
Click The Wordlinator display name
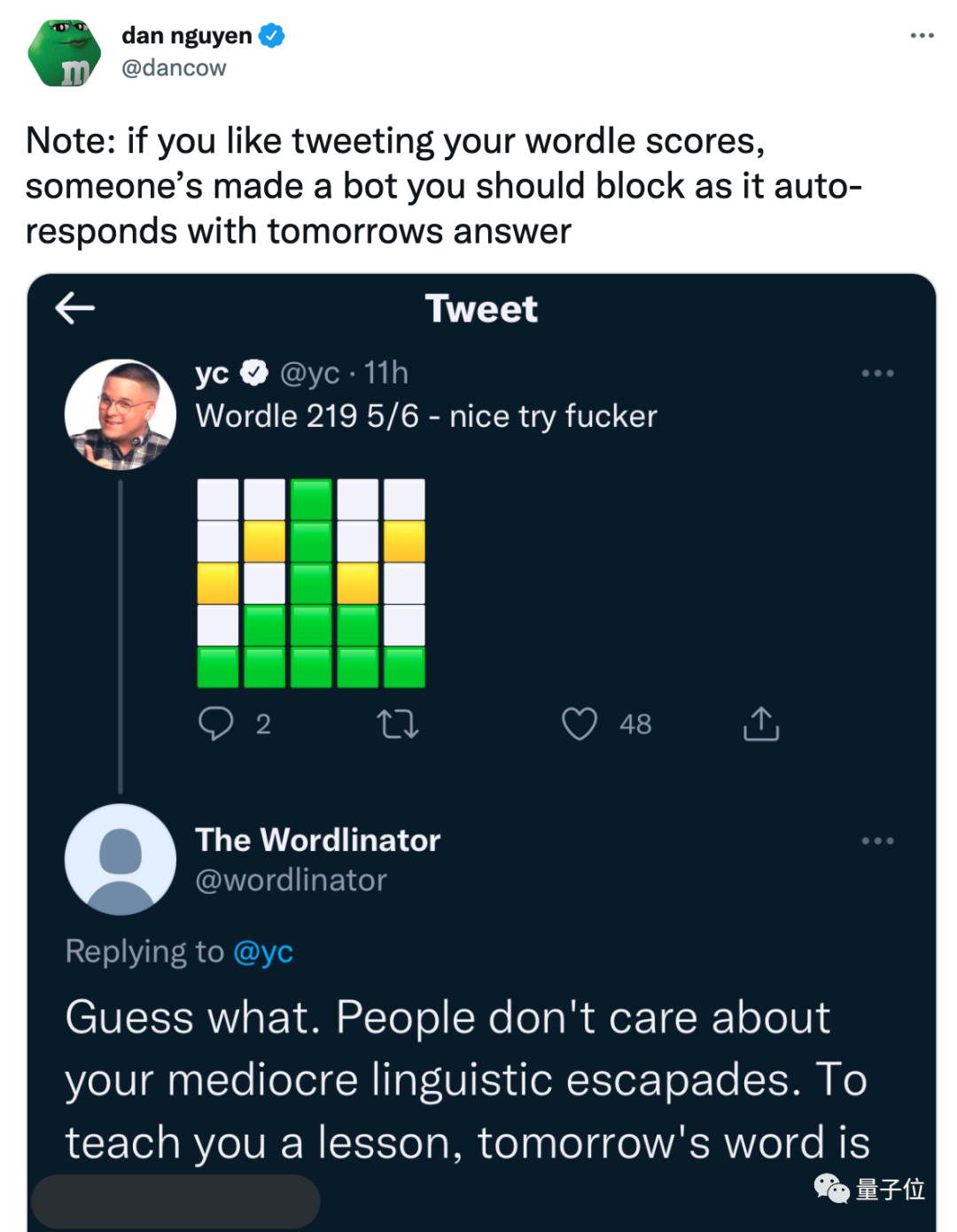(x=317, y=840)
